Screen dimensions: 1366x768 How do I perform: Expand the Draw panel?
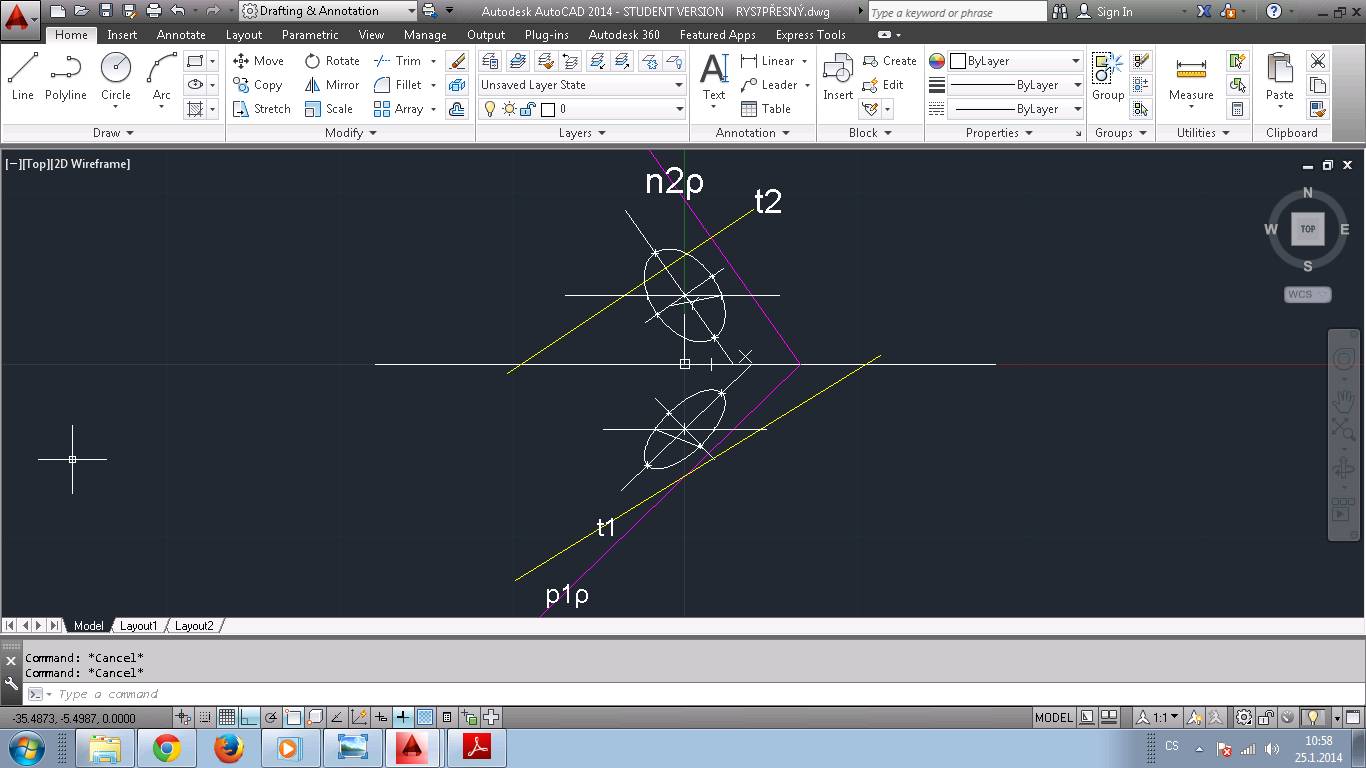tap(113, 133)
